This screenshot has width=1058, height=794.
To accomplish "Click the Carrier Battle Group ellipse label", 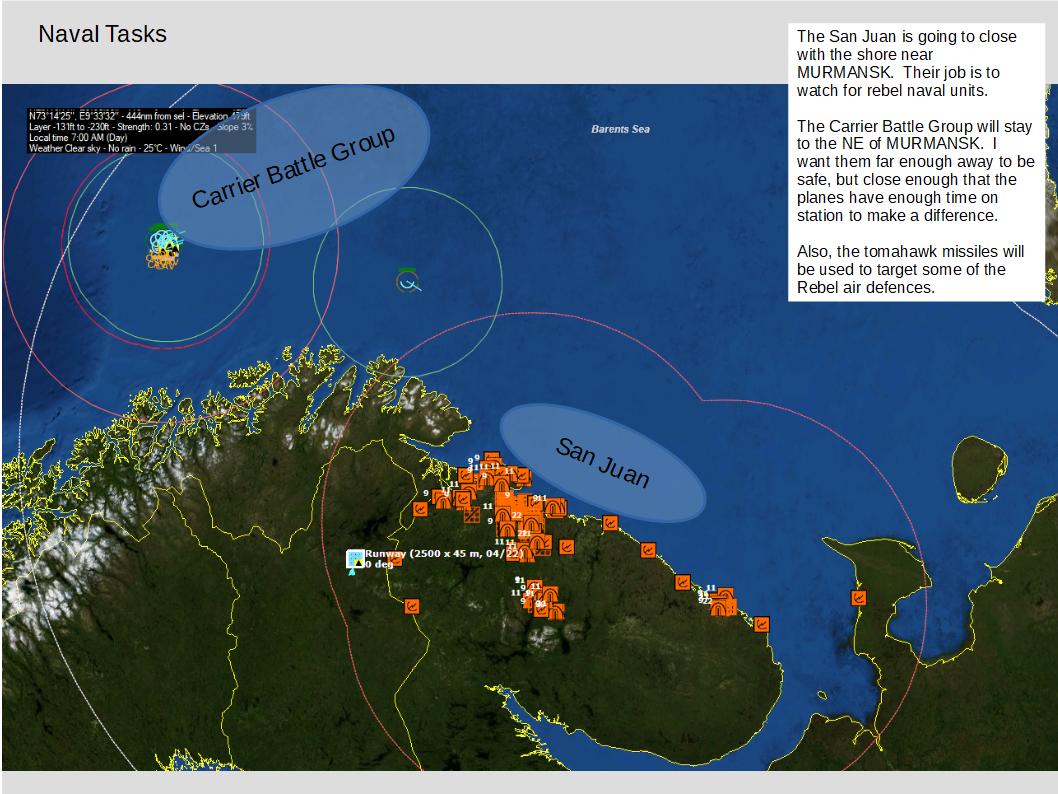I will pyautogui.click(x=294, y=167).
